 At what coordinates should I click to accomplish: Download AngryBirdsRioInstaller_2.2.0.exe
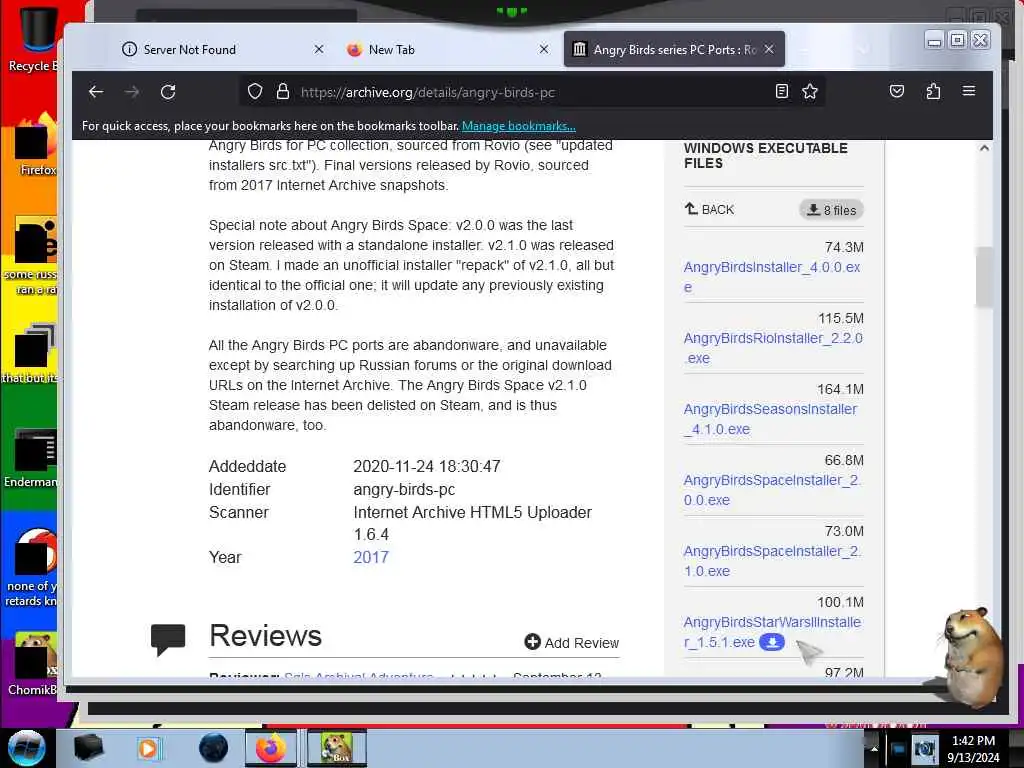tap(773, 348)
